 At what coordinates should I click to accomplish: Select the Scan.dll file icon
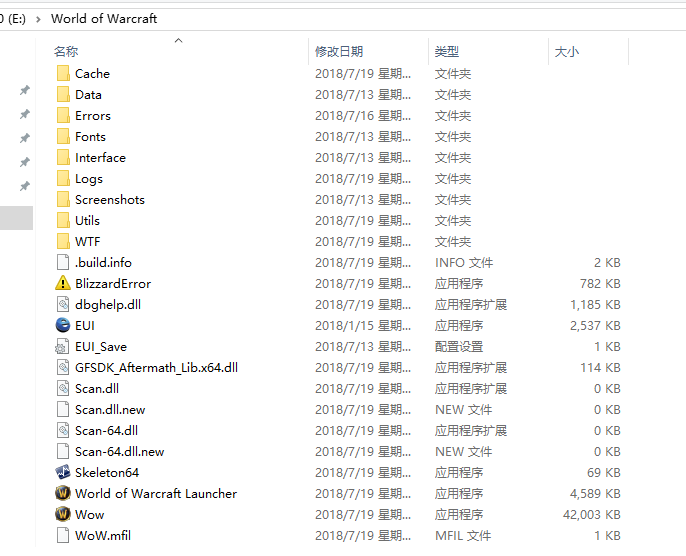pyautogui.click(x=63, y=388)
